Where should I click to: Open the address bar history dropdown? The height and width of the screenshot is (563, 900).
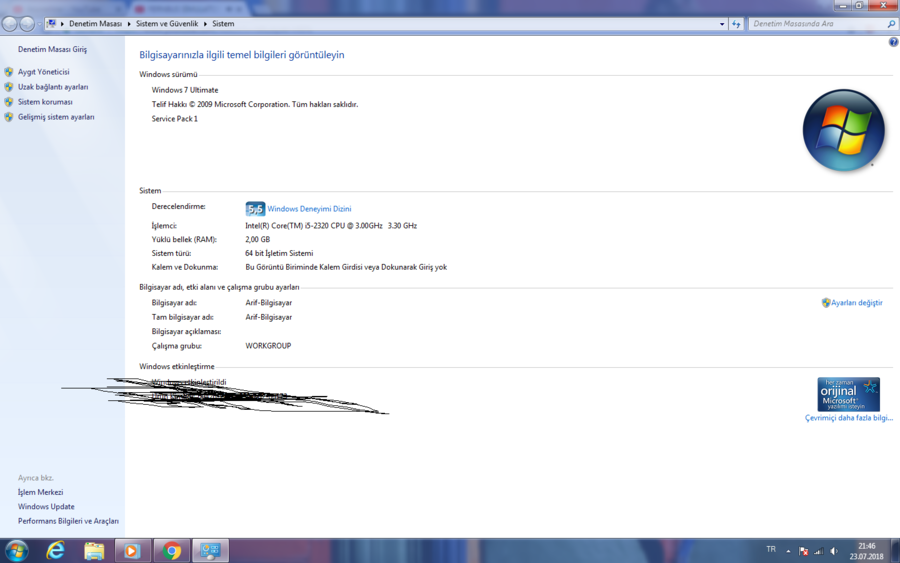722,24
